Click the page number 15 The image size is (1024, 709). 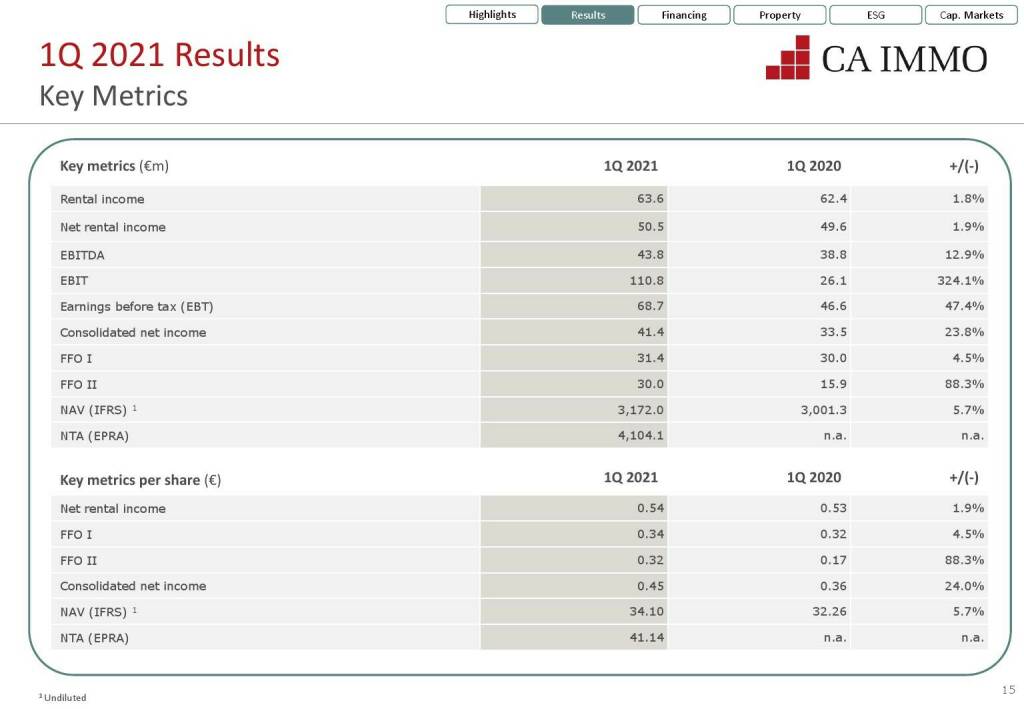click(x=1007, y=689)
